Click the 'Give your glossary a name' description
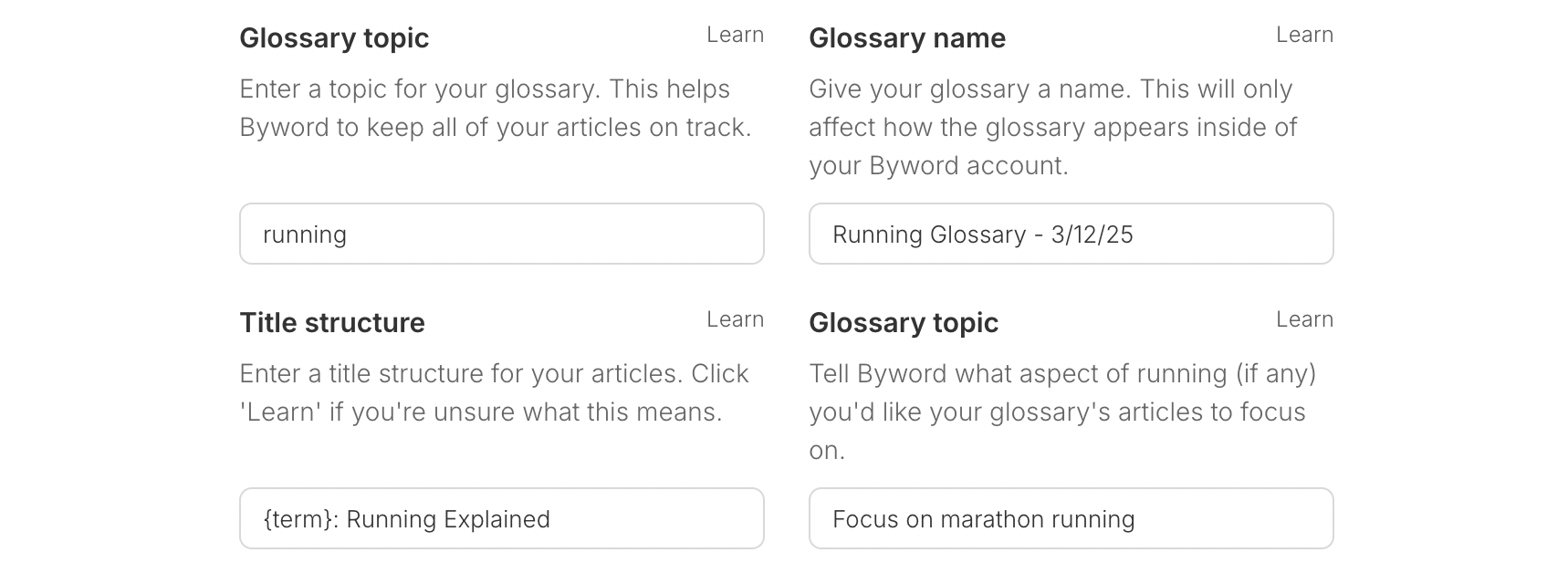Screen dimensions: 1568x584 point(1053,127)
